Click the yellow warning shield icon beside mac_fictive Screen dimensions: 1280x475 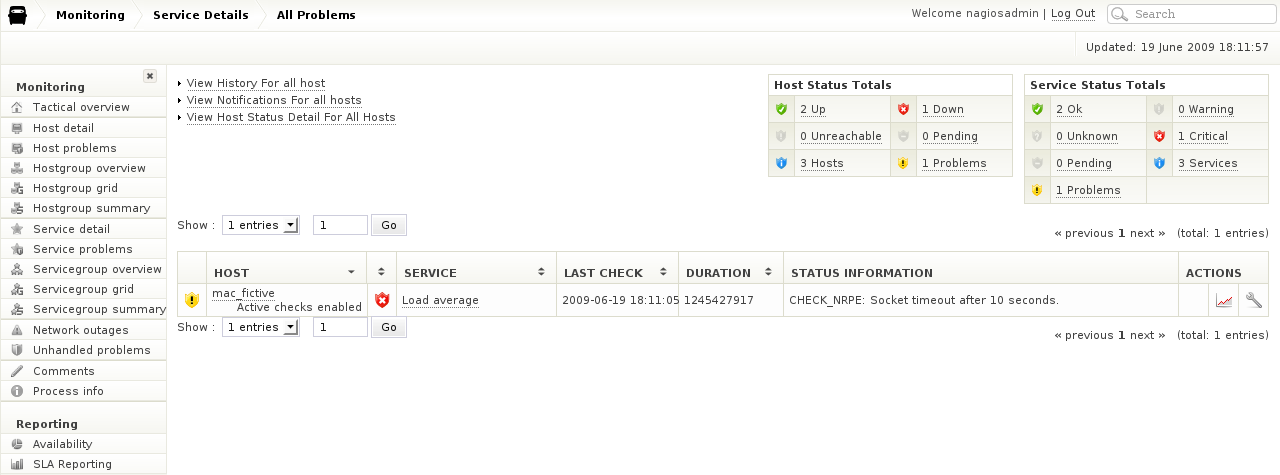192,300
